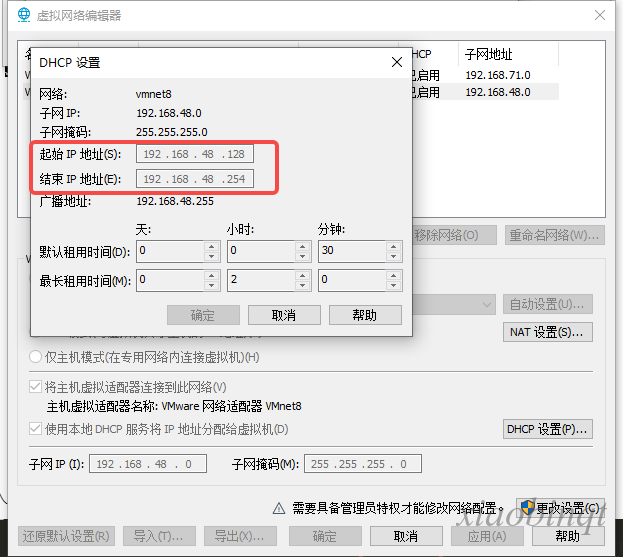
Task: Increase 最长租用时间 hours with up arrow
Action: (x=300, y=275)
